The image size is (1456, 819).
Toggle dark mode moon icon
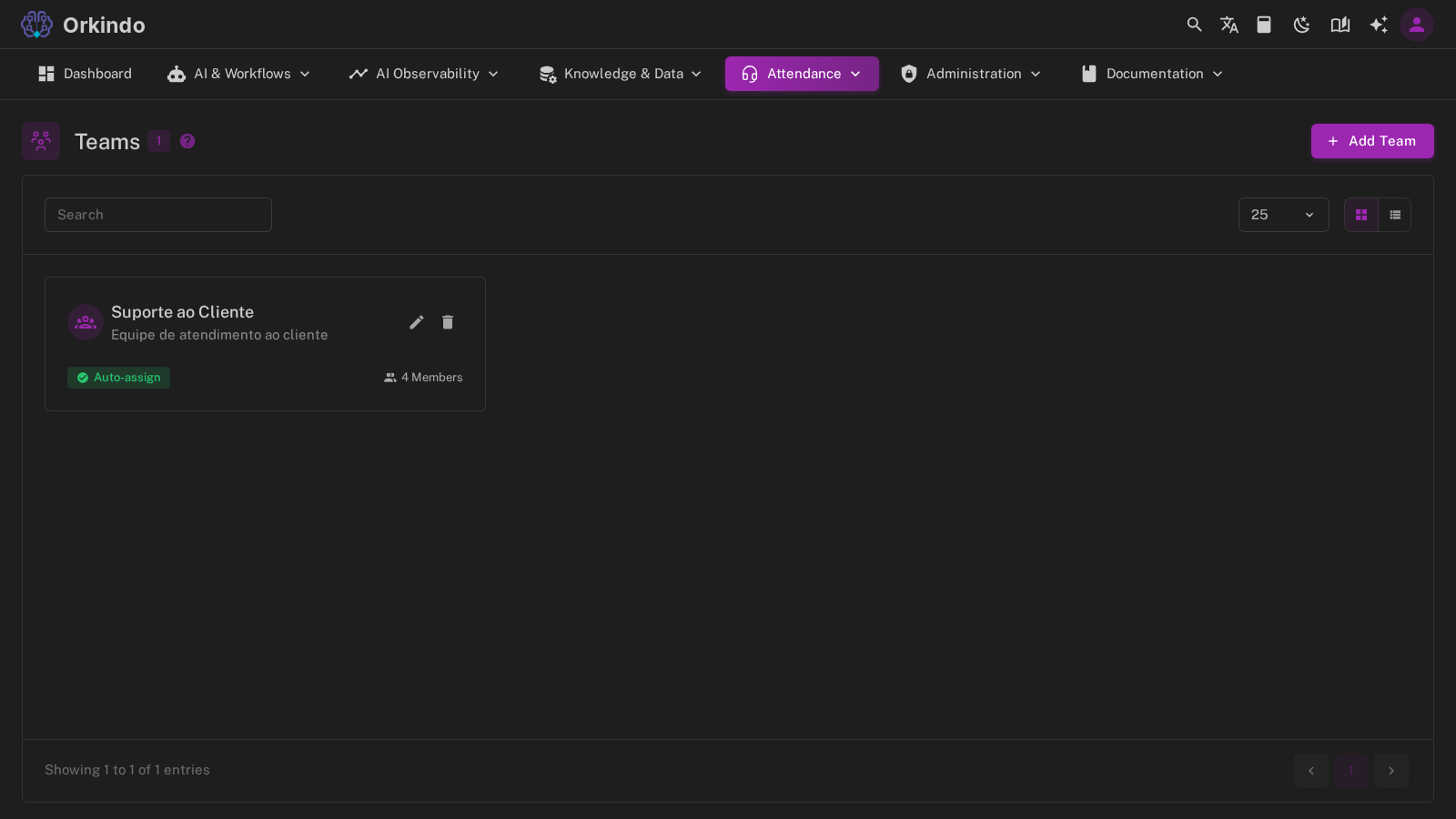1302,25
